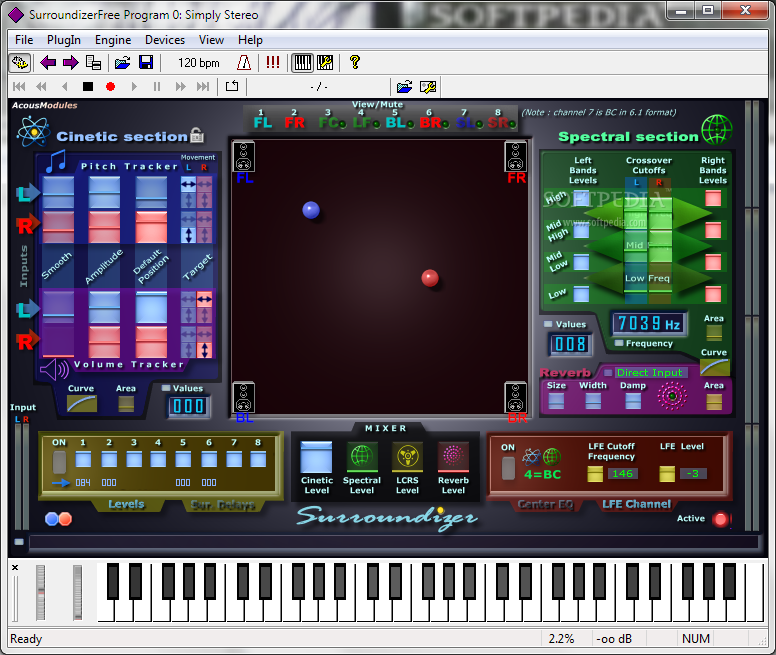Click the Cinetic section padlock icon
Image resolution: width=776 pixels, height=655 pixels.
coord(197,135)
